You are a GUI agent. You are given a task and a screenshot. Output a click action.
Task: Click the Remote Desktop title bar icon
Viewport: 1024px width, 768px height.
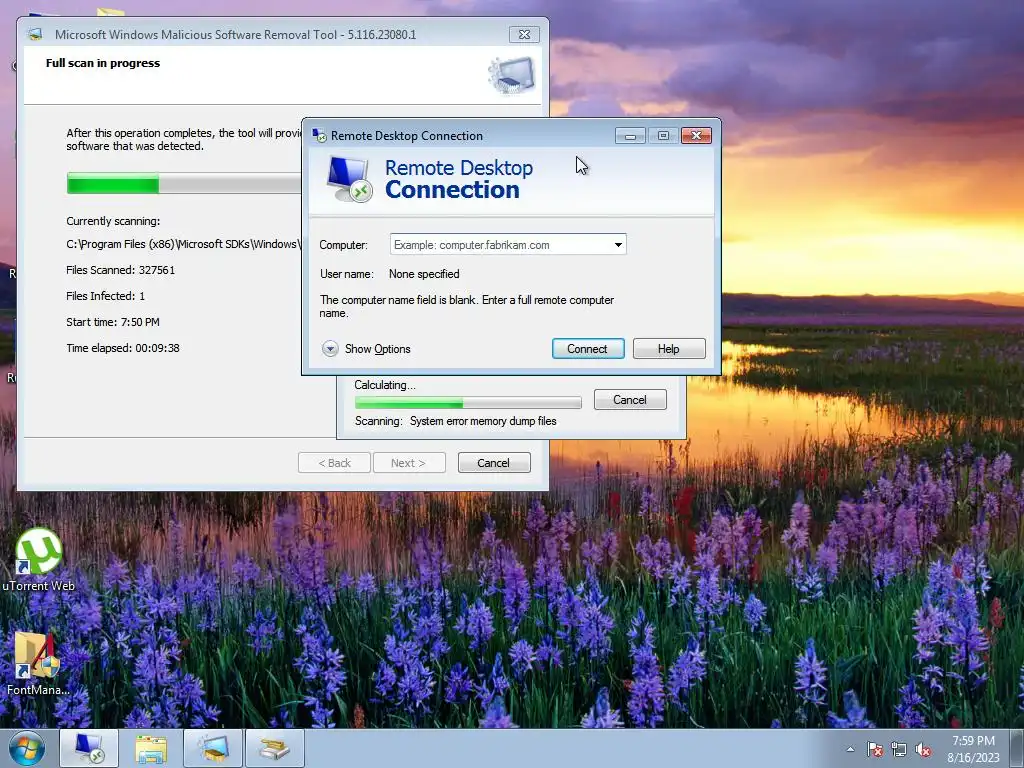pos(319,136)
